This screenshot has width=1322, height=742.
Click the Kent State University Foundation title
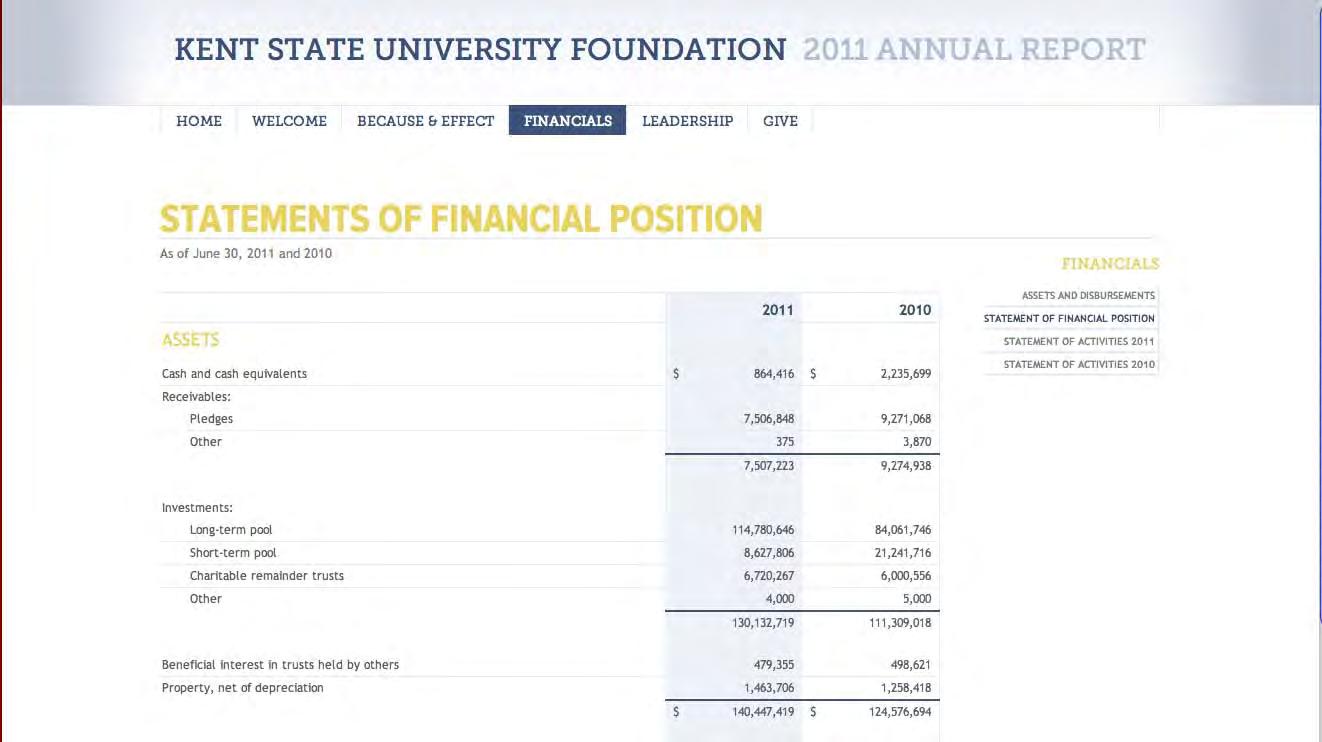coord(480,49)
